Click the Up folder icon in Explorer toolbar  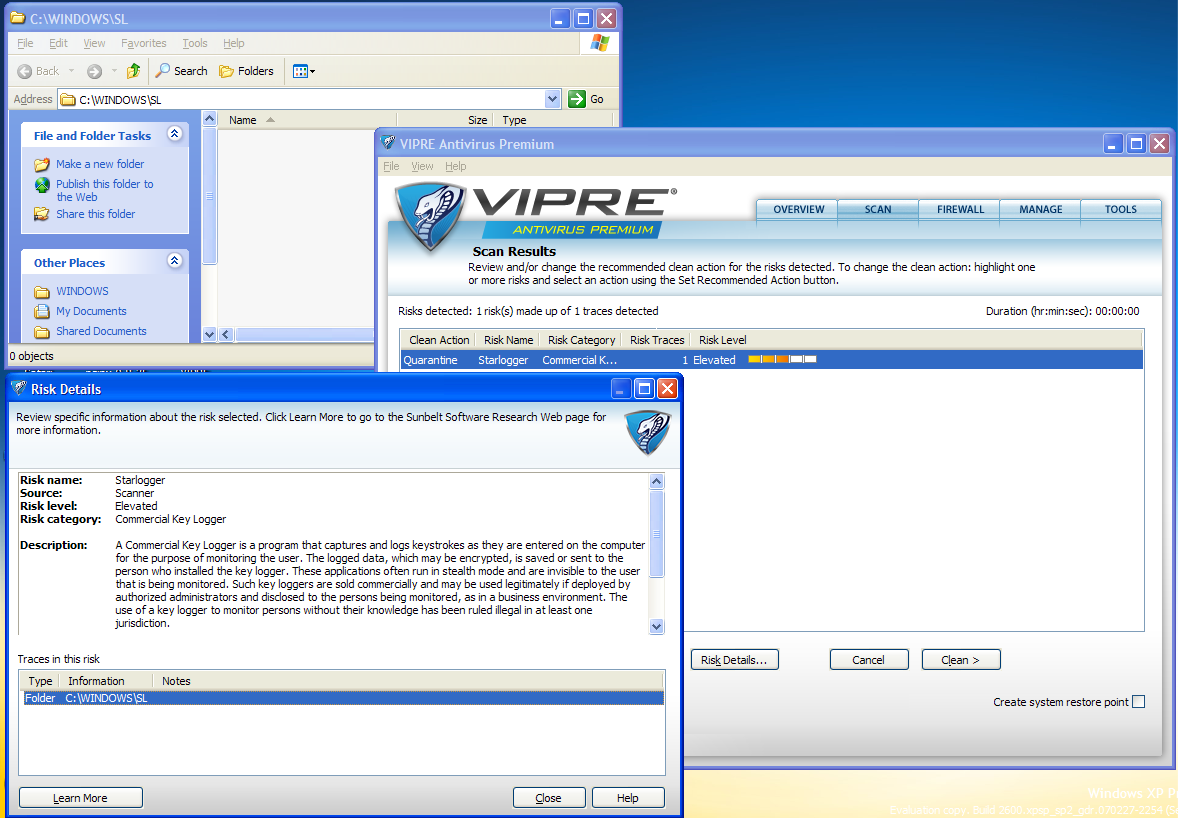tap(134, 71)
